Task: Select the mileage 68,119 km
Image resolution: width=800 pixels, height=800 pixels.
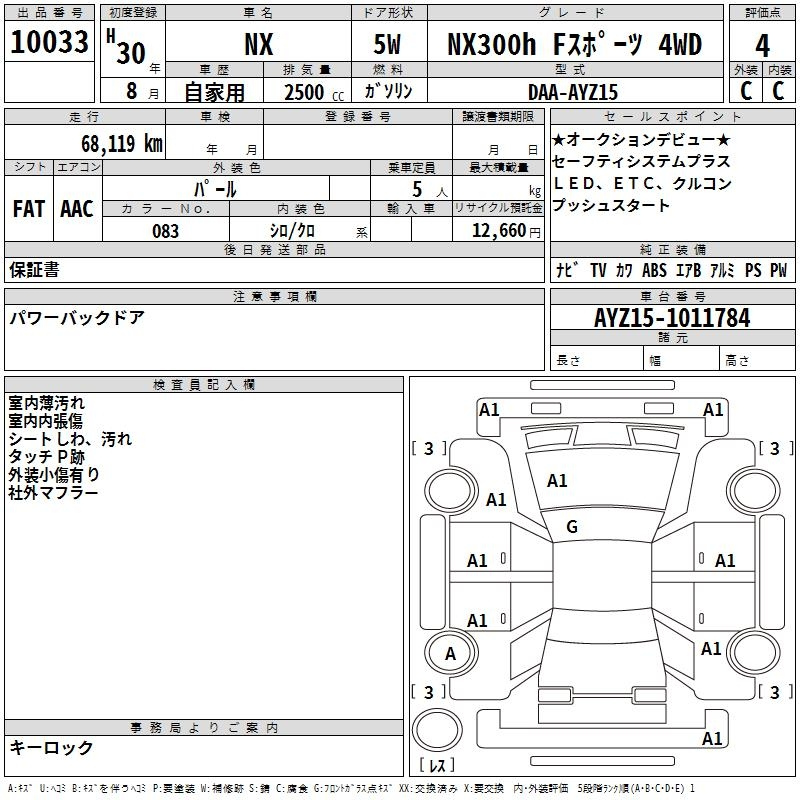Action: tap(122, 144)
